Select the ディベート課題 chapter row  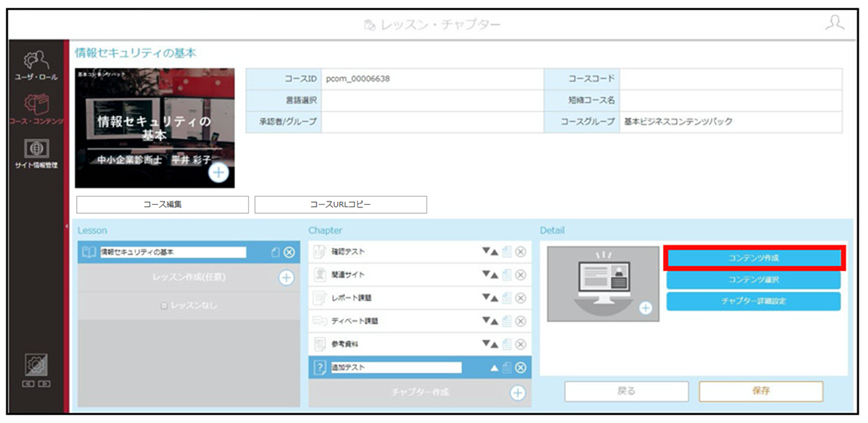coord(420,321)
